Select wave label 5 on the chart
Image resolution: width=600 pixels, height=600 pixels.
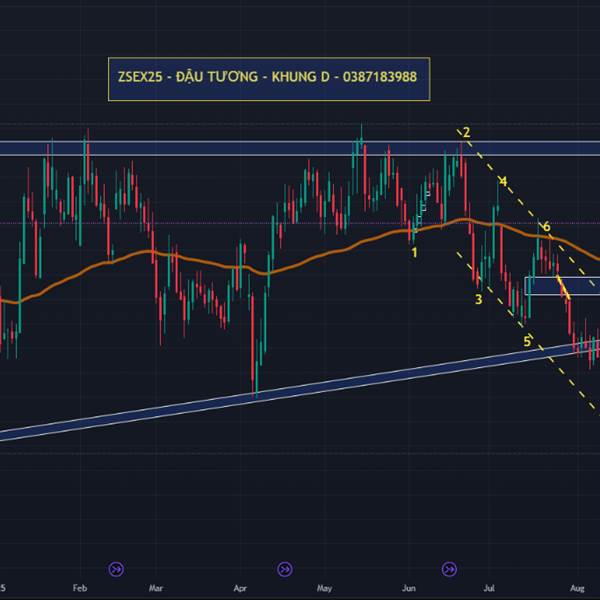click(527, 341)
